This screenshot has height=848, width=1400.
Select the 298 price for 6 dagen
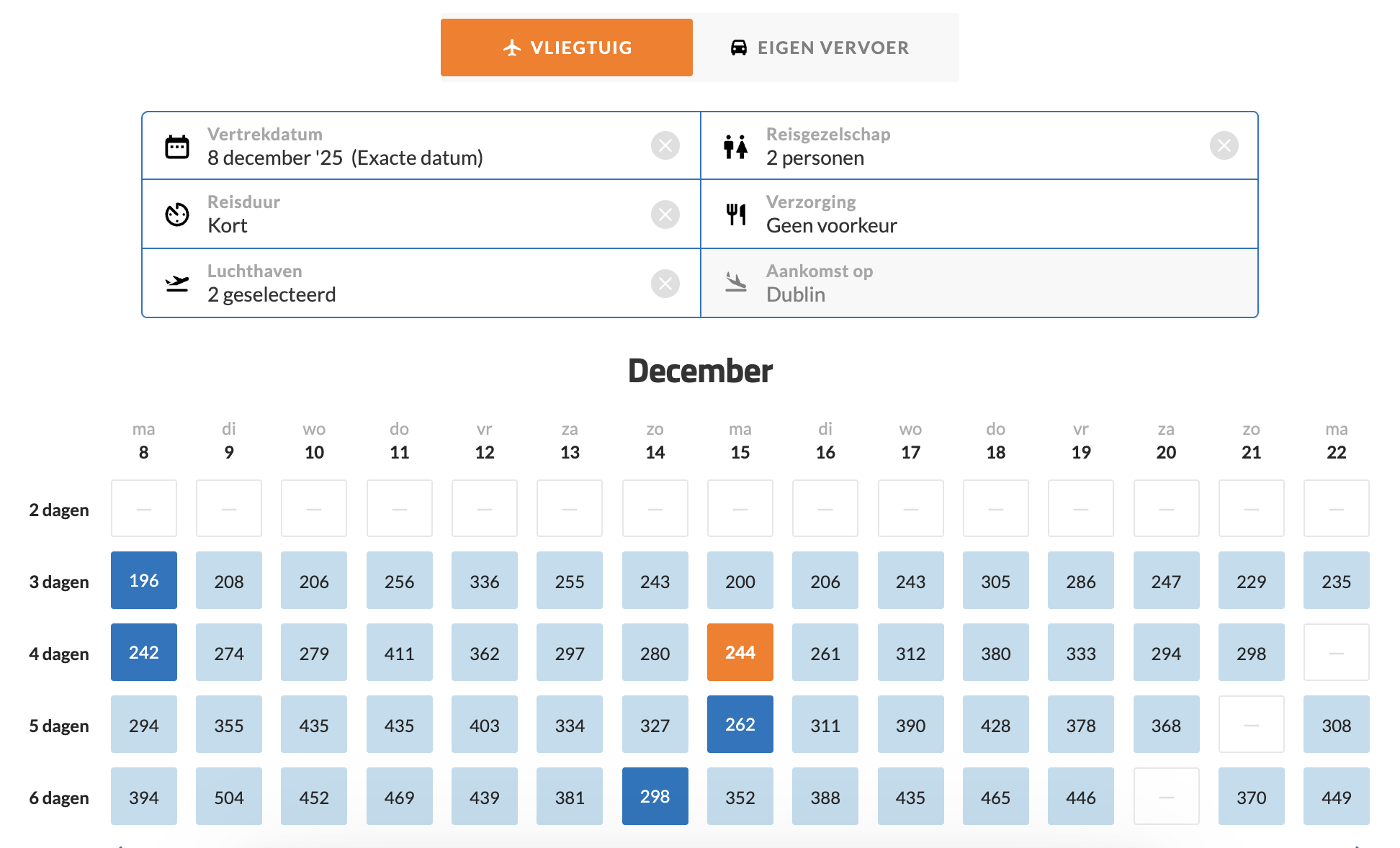click(x=655, y=796)
